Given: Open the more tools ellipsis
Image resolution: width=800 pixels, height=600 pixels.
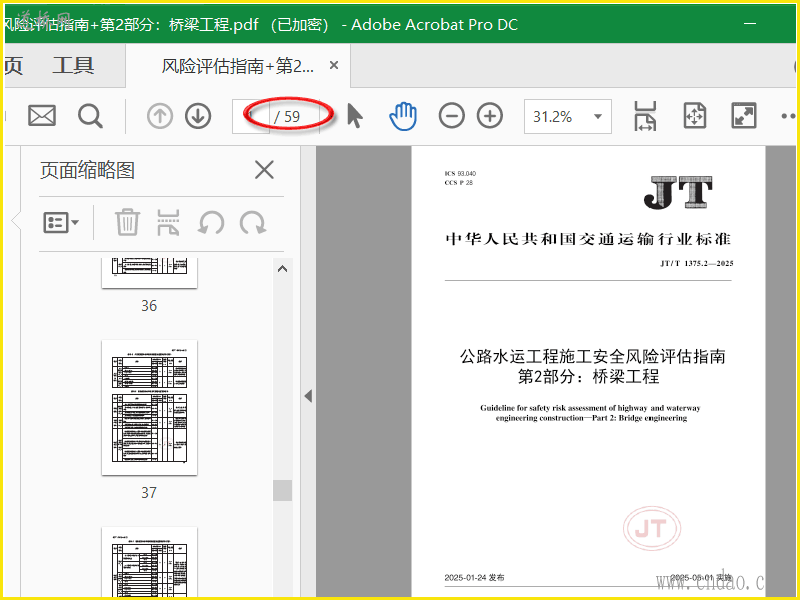Looking at the screenshot, I should pyautogui.click(x=788, y=116).
